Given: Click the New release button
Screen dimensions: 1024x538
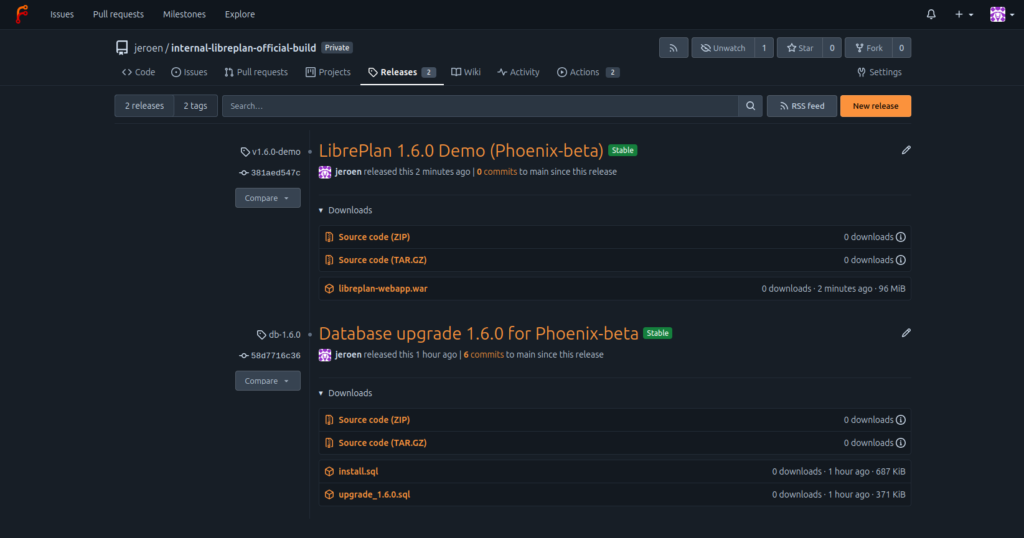Looking at the screenshot, I should point(875,106).
